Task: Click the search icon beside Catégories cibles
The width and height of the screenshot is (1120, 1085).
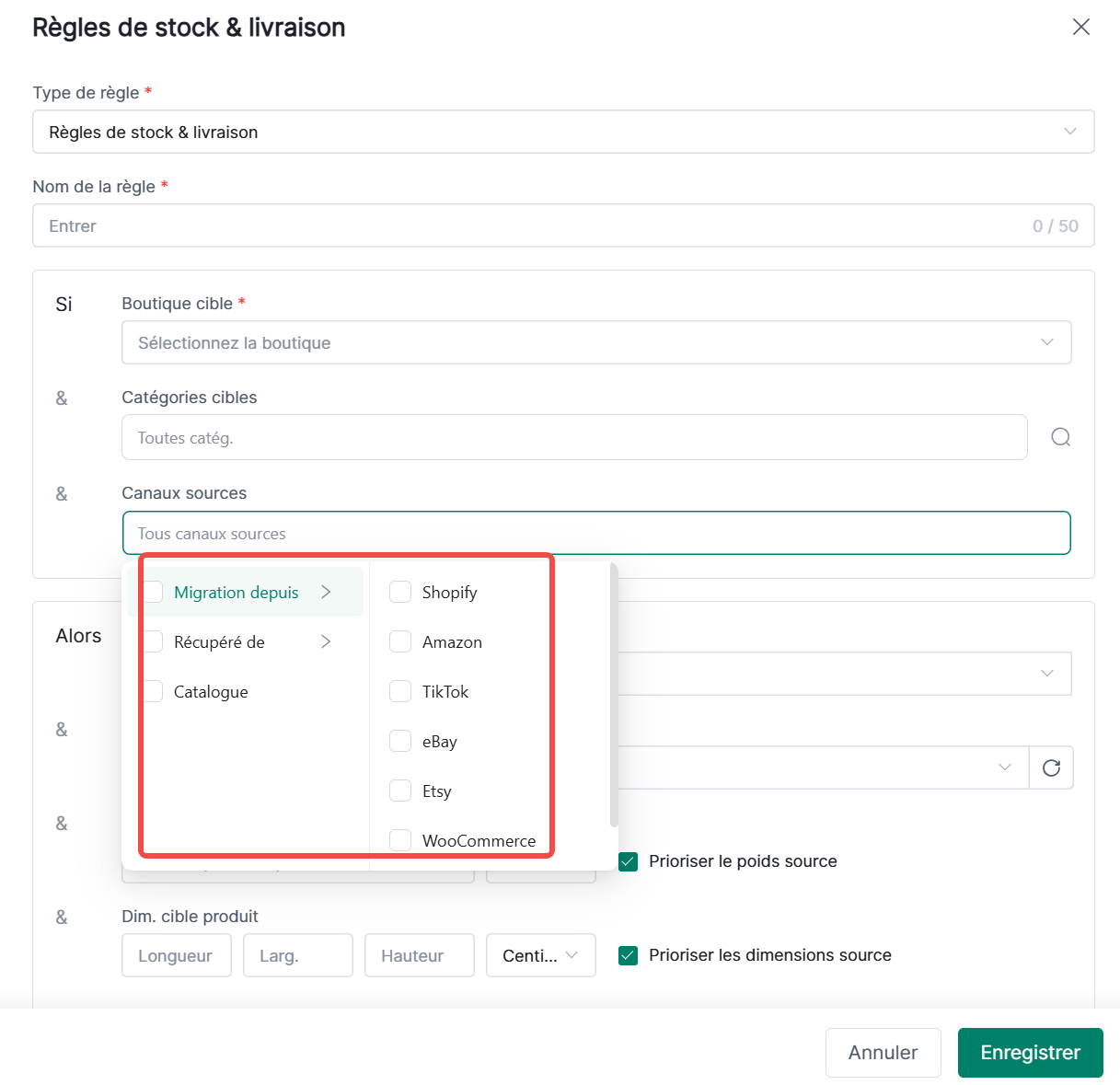Action: tap(1060, 437)
